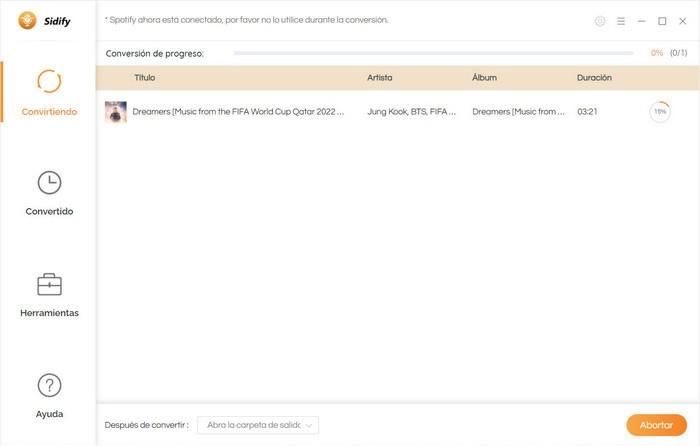Click the Herramientas briefcase icon
Screen dimensions: 700x446
click(x=49, y=284)
